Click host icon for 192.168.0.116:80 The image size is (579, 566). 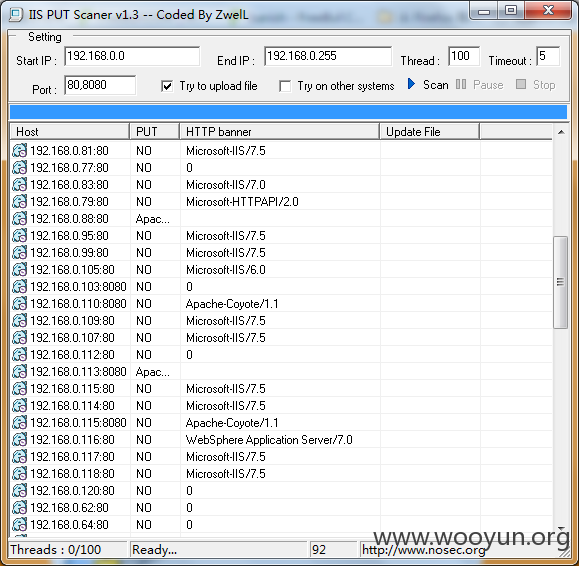[x=20, y=439]
